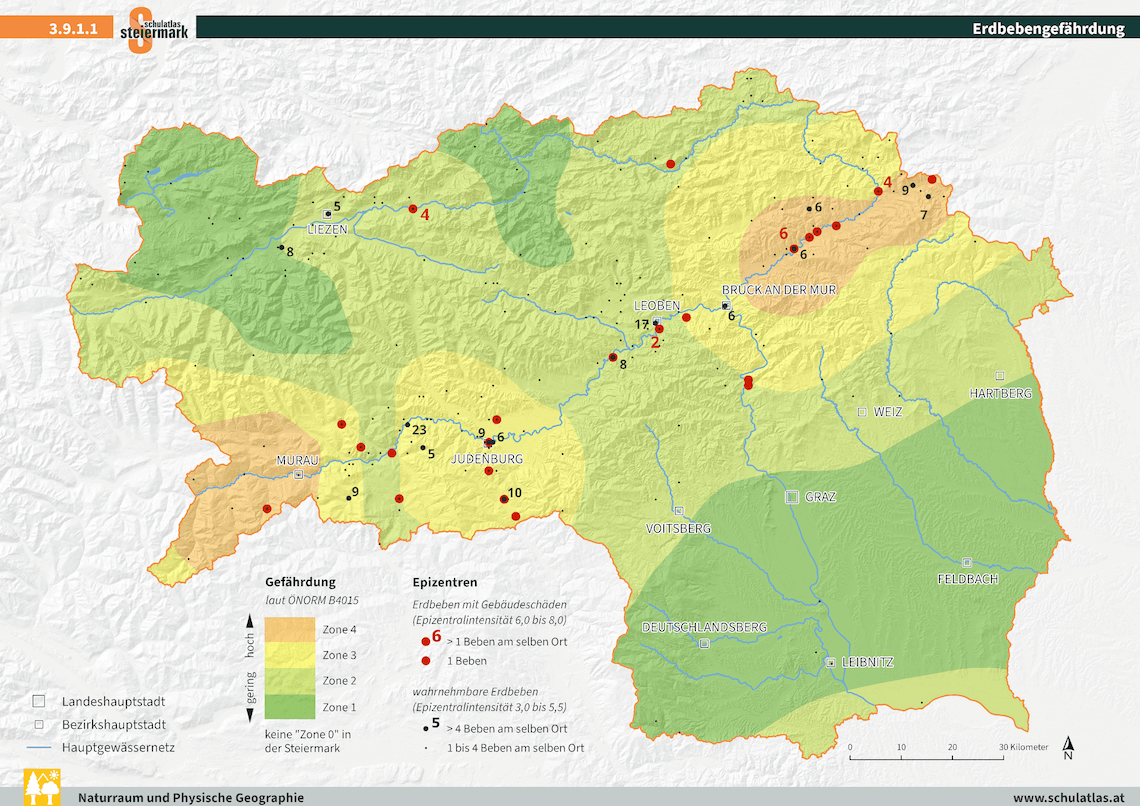
Task: Click the Hauptgewässernetz line symbol in legend
Action: pyautogui.click(x=38, y=747)
